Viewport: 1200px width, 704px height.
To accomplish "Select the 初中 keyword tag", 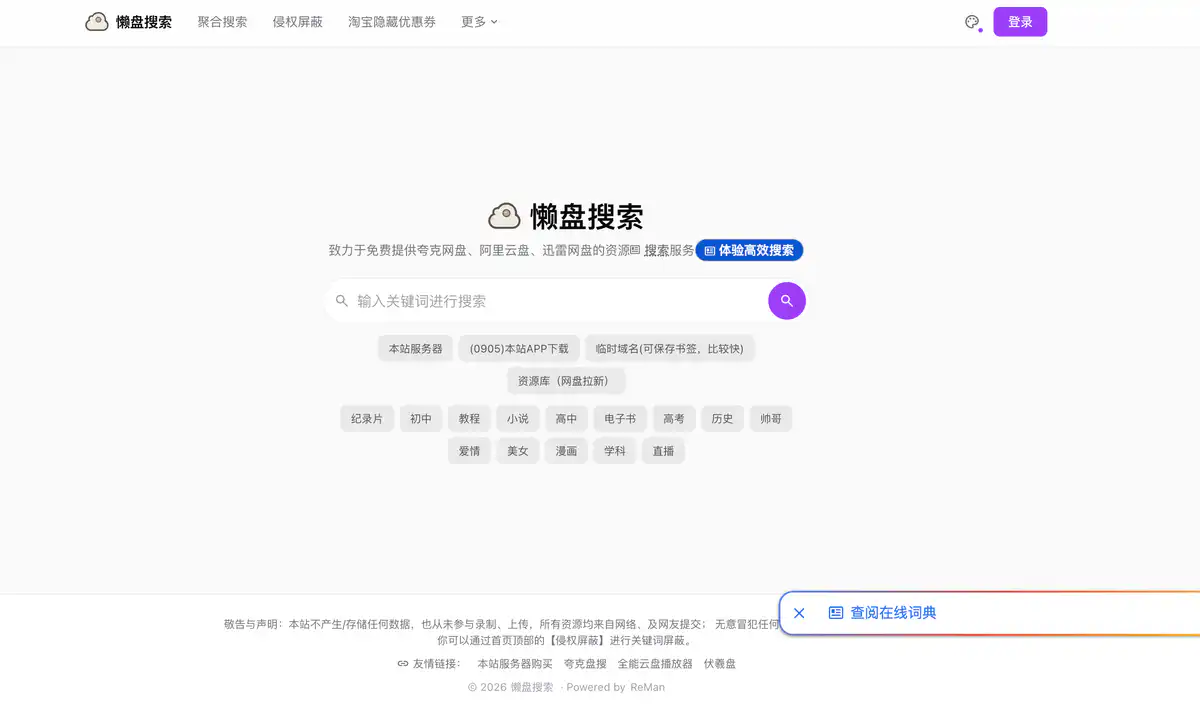I will pos(421,419).
